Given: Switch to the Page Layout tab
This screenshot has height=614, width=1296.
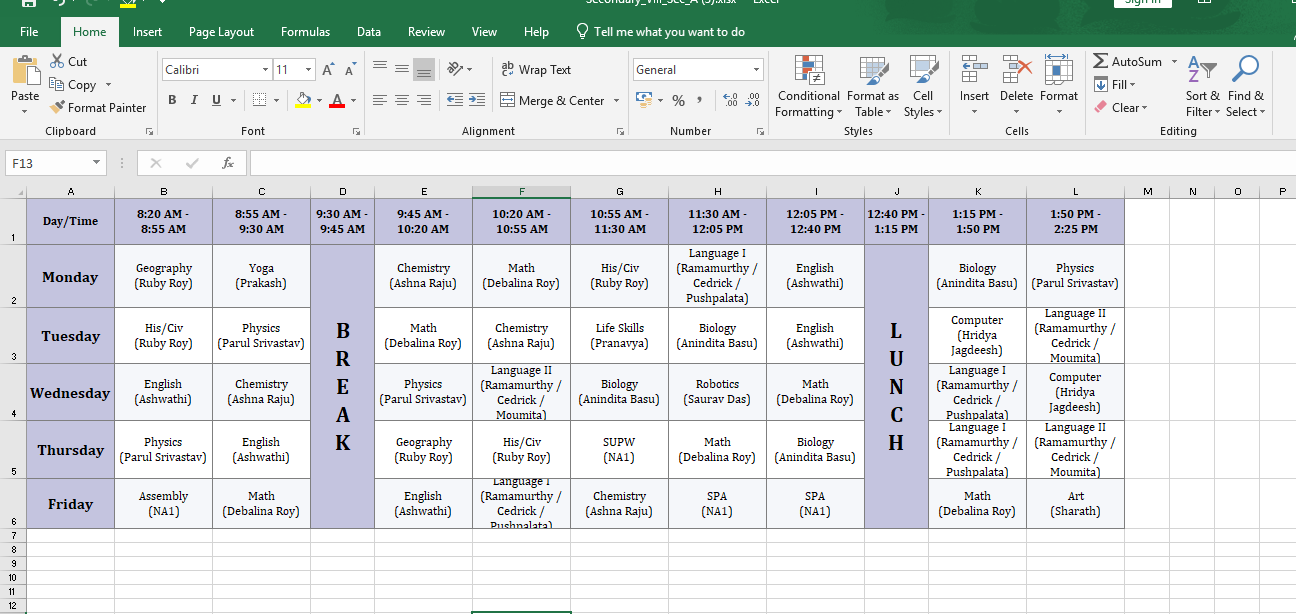Looking at the screenshot, I should (221, 31).
